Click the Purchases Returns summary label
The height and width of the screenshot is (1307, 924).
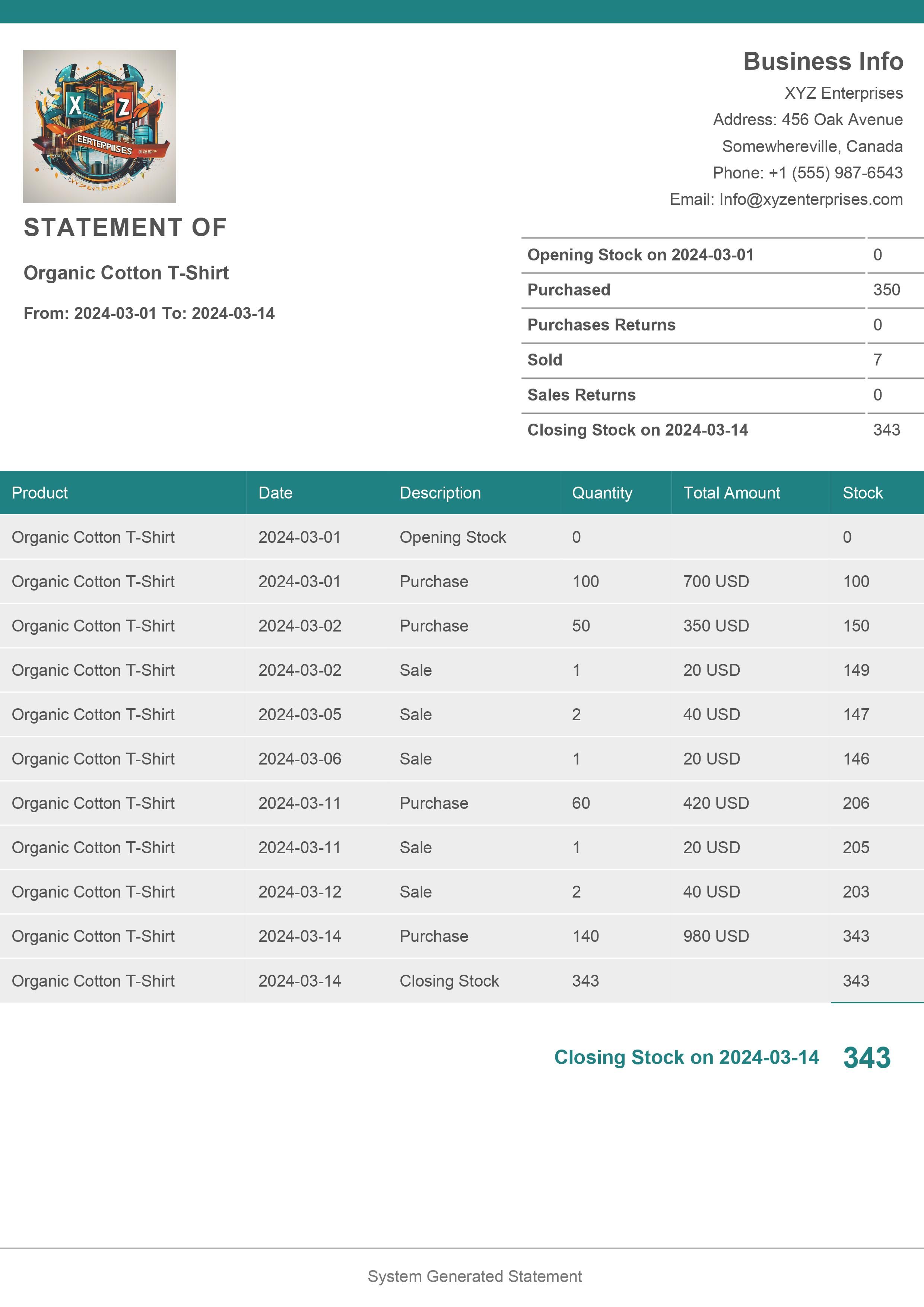601,325
